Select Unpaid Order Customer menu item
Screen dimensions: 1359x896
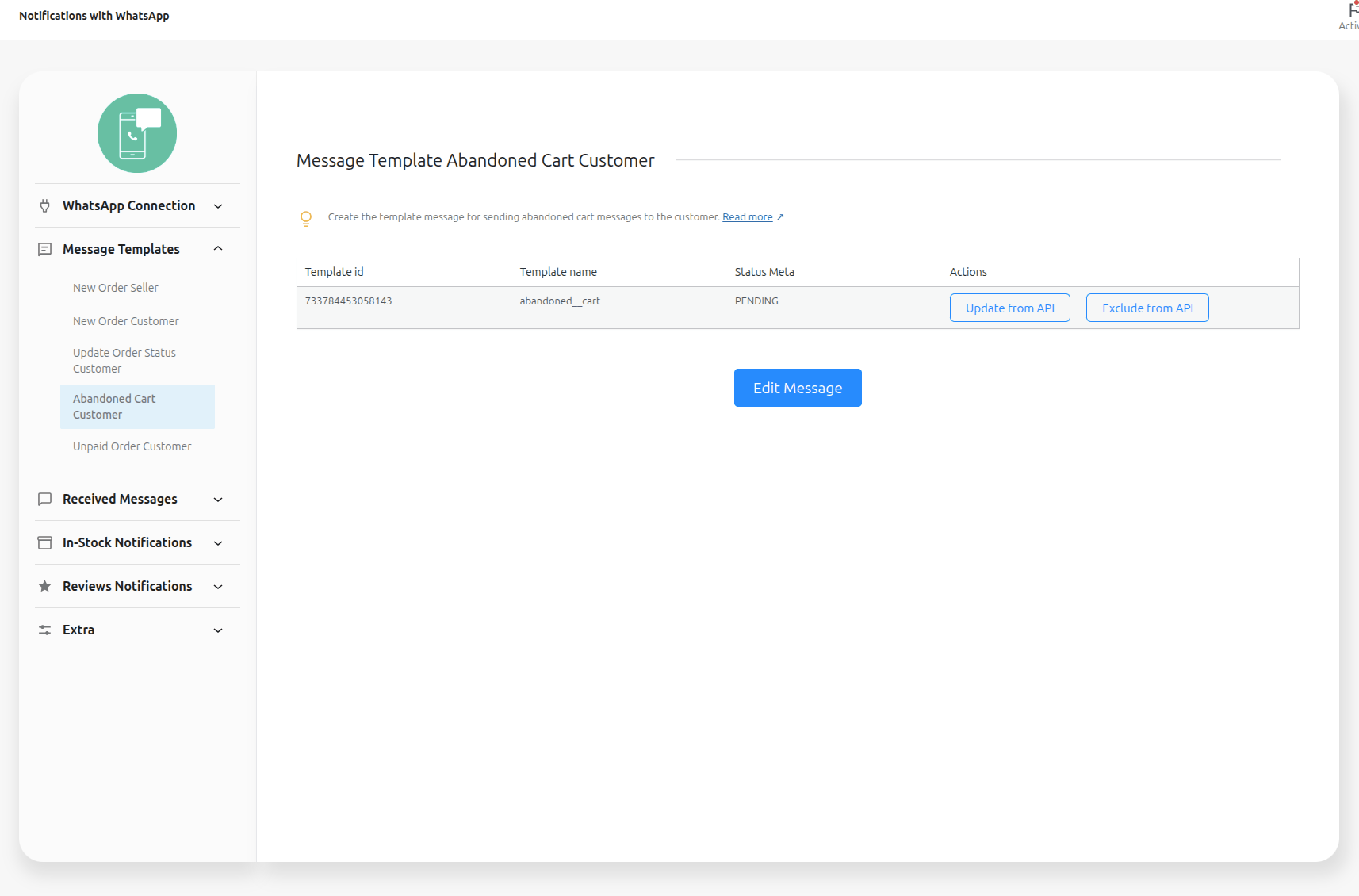(x=132, y=446)
